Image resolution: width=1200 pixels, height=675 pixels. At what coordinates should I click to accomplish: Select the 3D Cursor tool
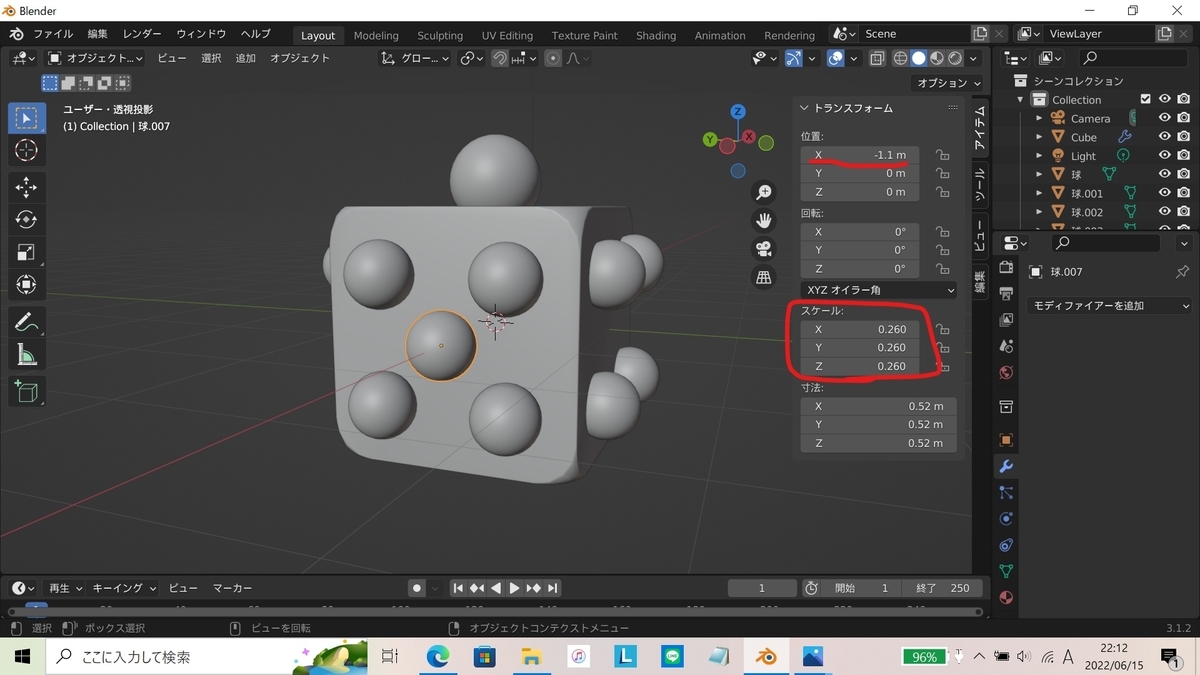27,151
